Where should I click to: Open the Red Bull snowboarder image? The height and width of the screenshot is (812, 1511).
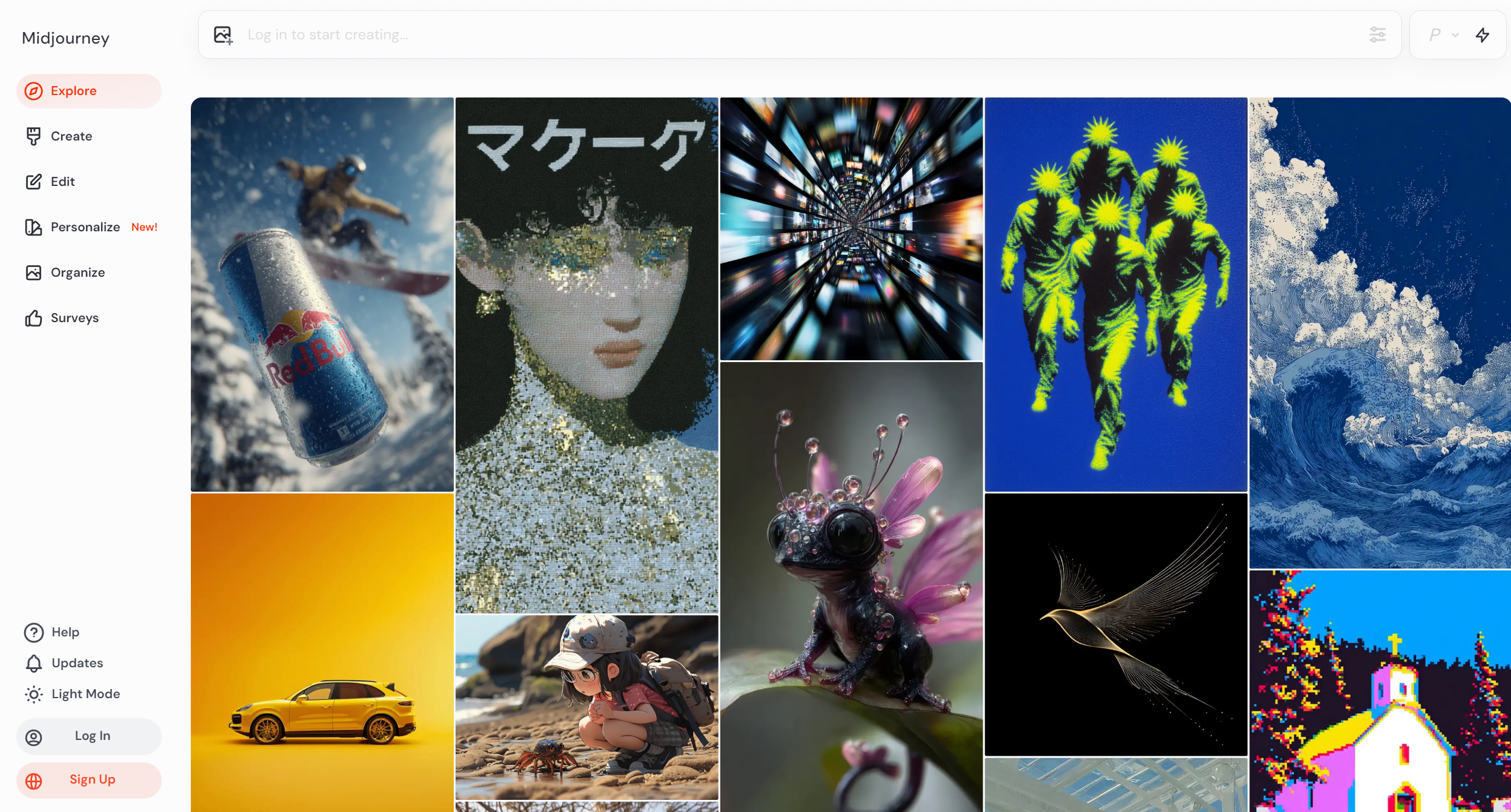322,294
